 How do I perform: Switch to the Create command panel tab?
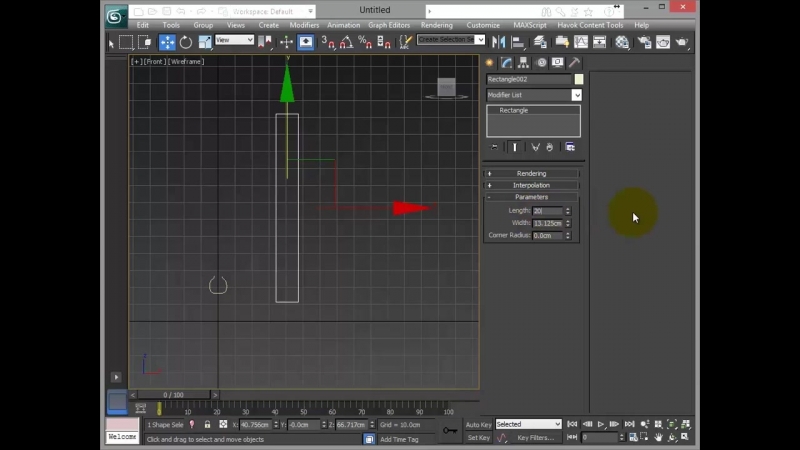point(489,63)
